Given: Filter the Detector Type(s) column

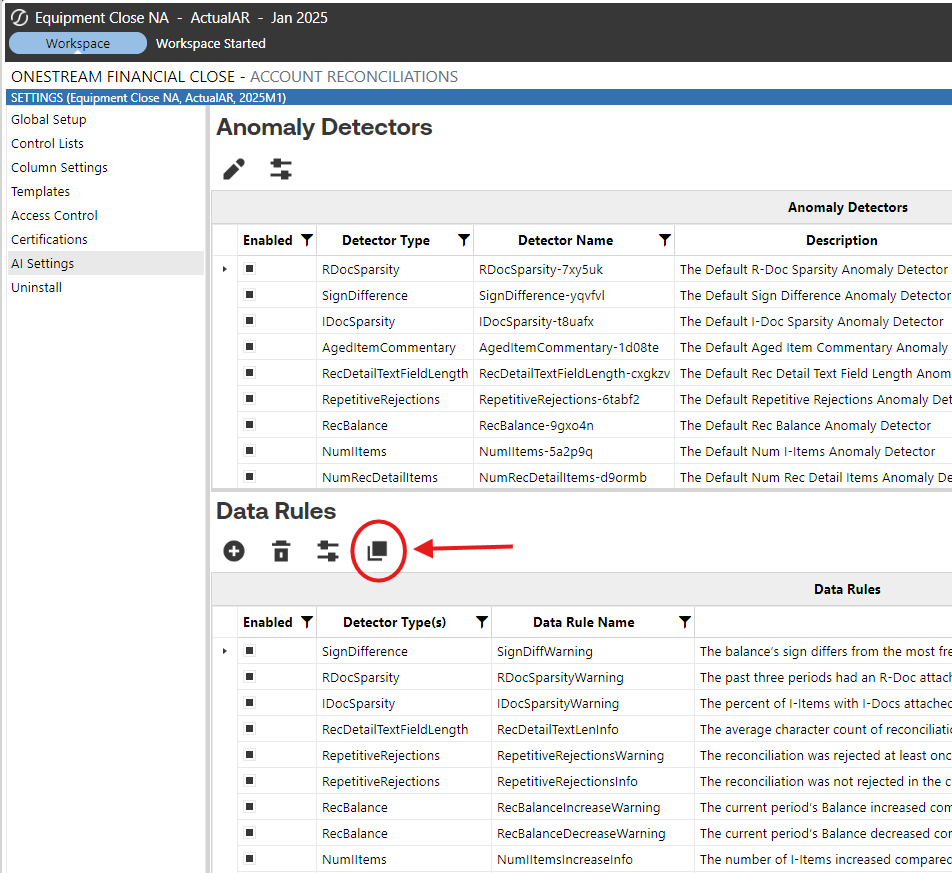Looking at the screenshot, I should pyautogui.click(x=481, y=622).
